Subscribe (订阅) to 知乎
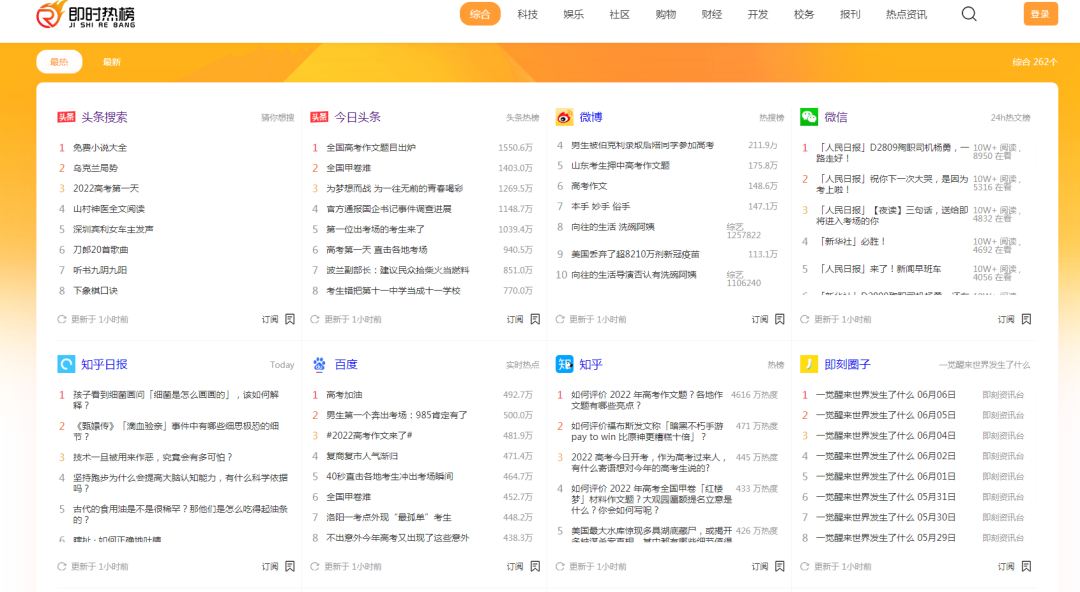This screenshot has height=592, width=1080. click(x=760, y=567)
